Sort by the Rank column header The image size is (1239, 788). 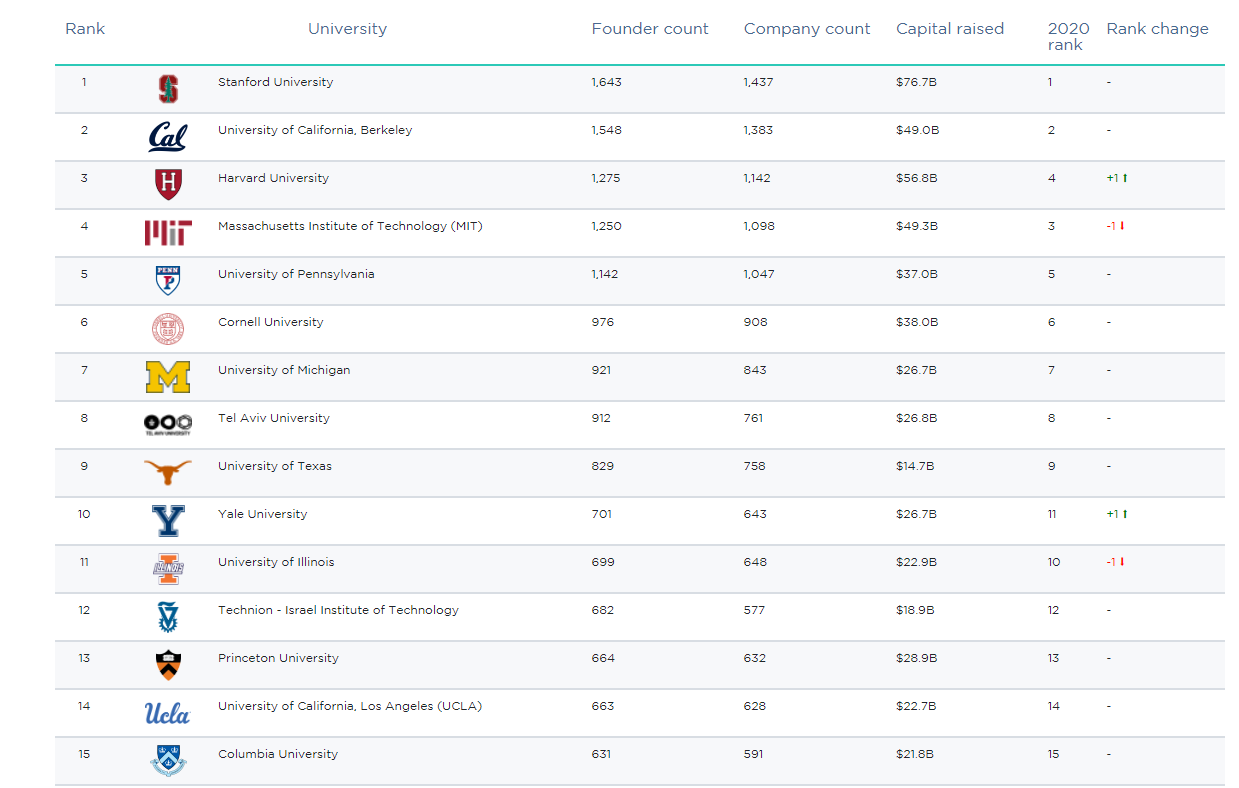pyautogui.click(x=85, y=29)
